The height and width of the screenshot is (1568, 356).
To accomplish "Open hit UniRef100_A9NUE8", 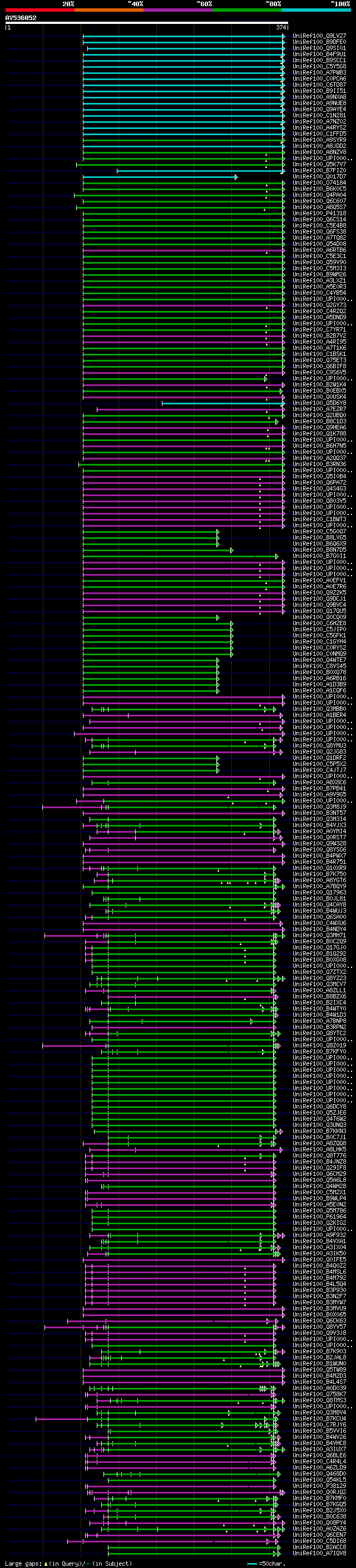I will 319,103.
